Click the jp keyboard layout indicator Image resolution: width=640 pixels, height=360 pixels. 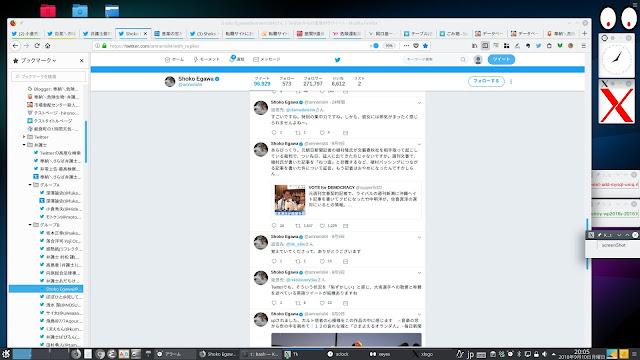(470, 354)
